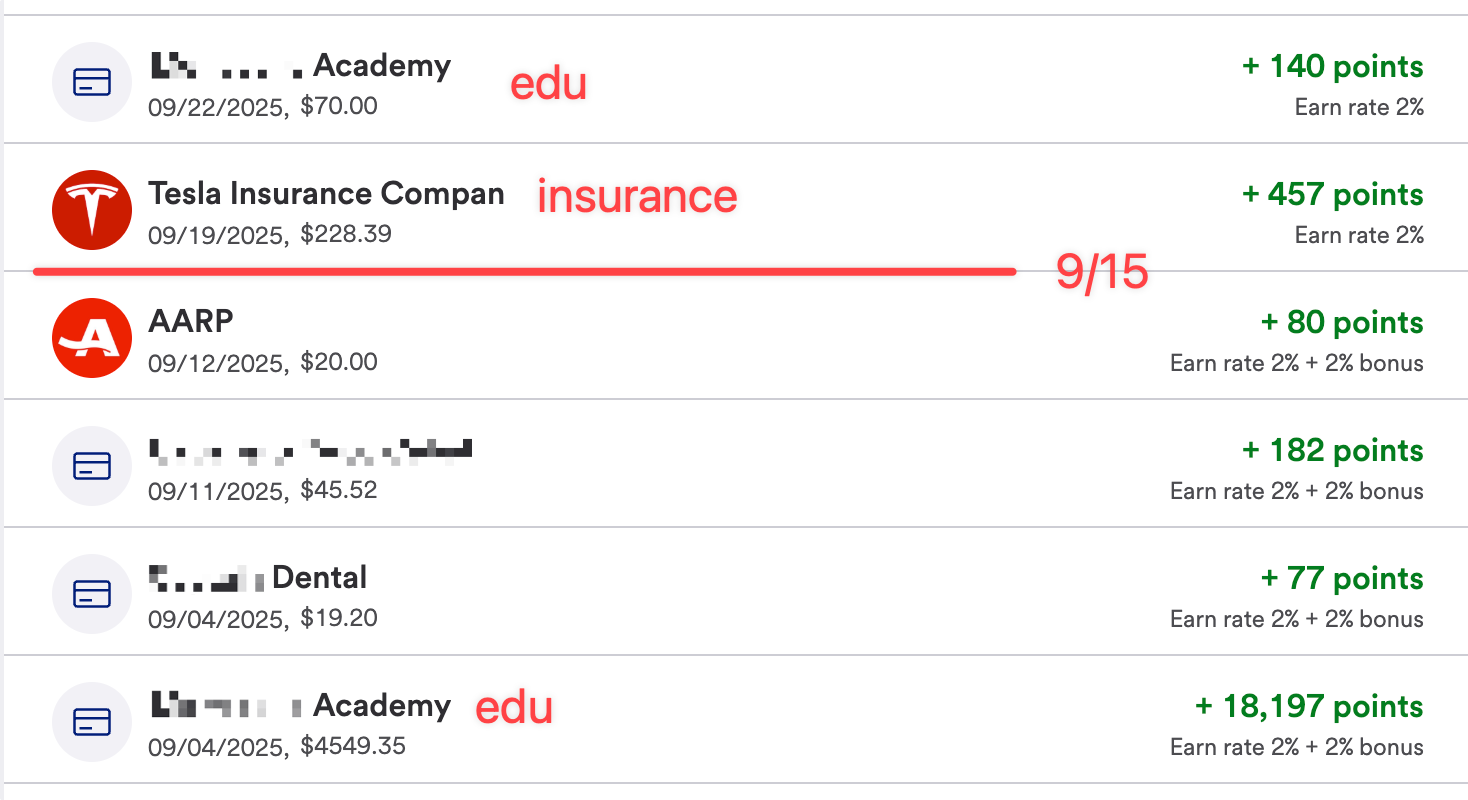The image size is (1468, 800).
Task: Click the +457 points label
Action: point(1332,194)
